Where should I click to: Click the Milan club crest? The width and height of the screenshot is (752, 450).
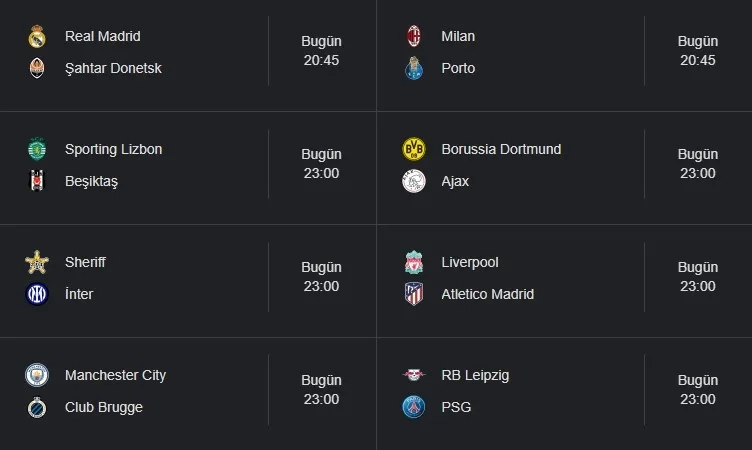pyautogui.click(x=413, y=37)
